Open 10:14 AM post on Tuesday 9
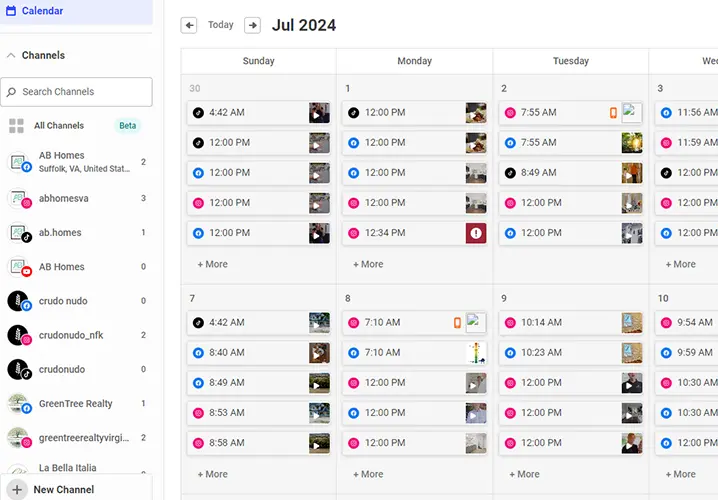The height and width of the screenshot is (500, 718). click(571, 322)
